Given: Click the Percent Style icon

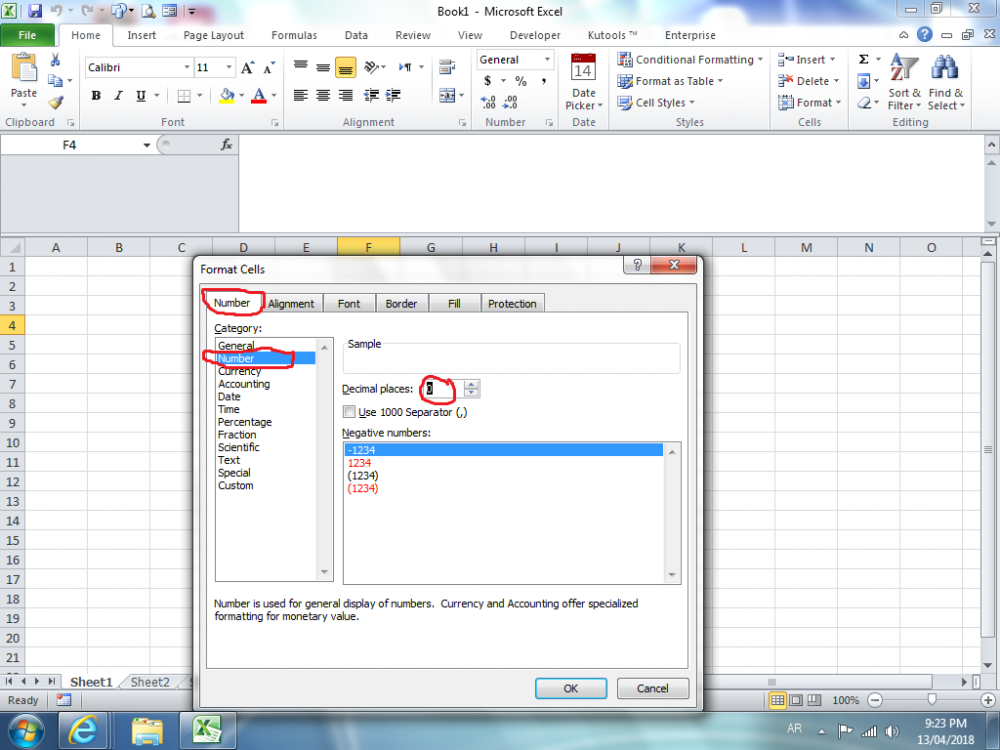Looking at the screenshot, I should 521,81.
